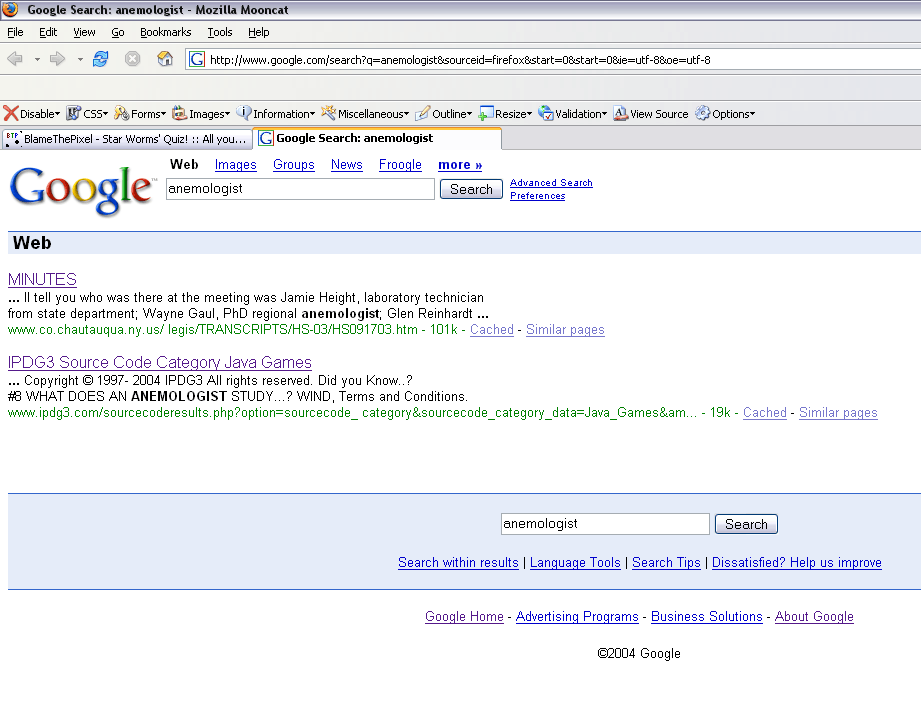Open the Search Tips link

pos(666,562)
